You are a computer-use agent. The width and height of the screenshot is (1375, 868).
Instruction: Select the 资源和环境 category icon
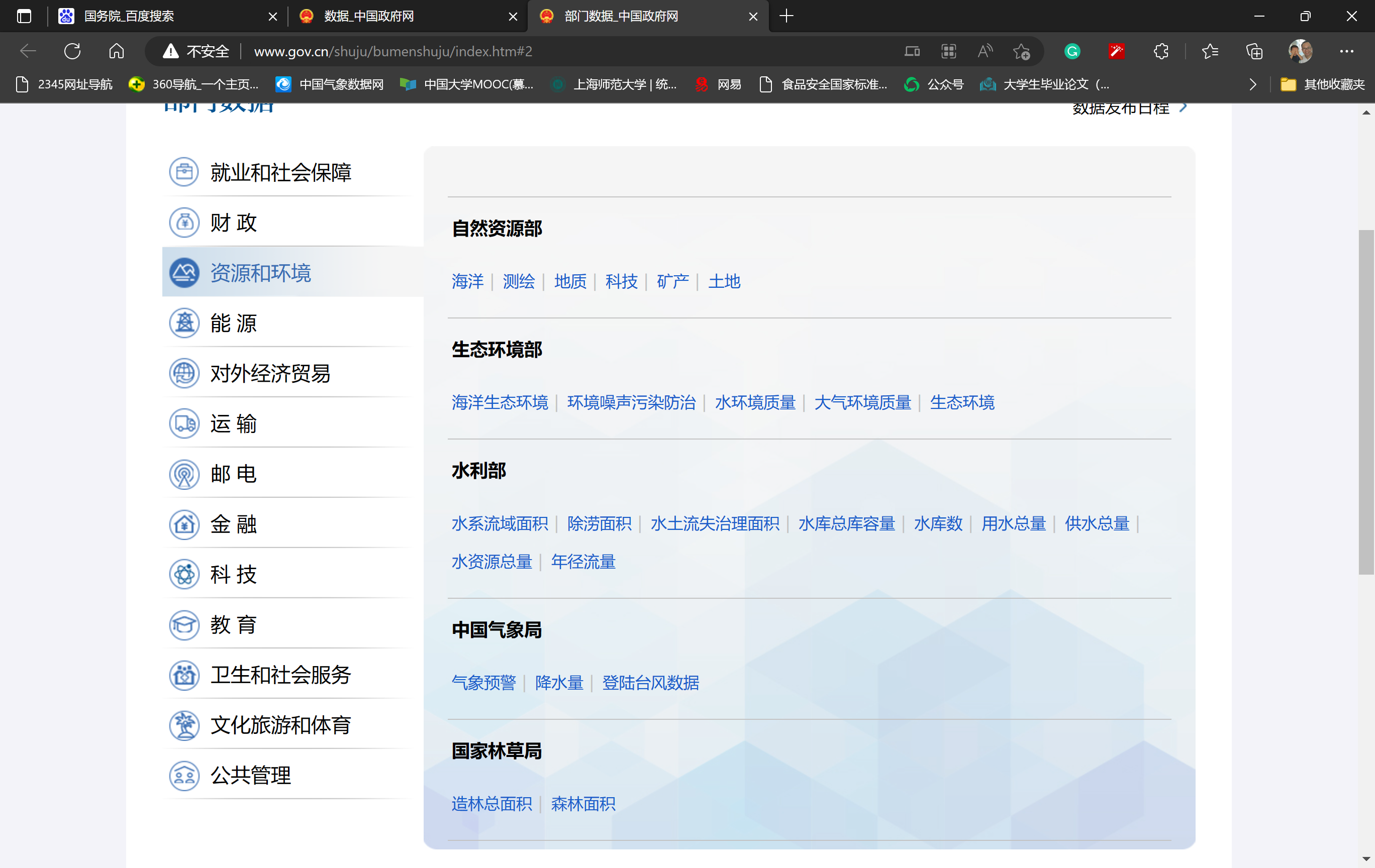[183, 273]
